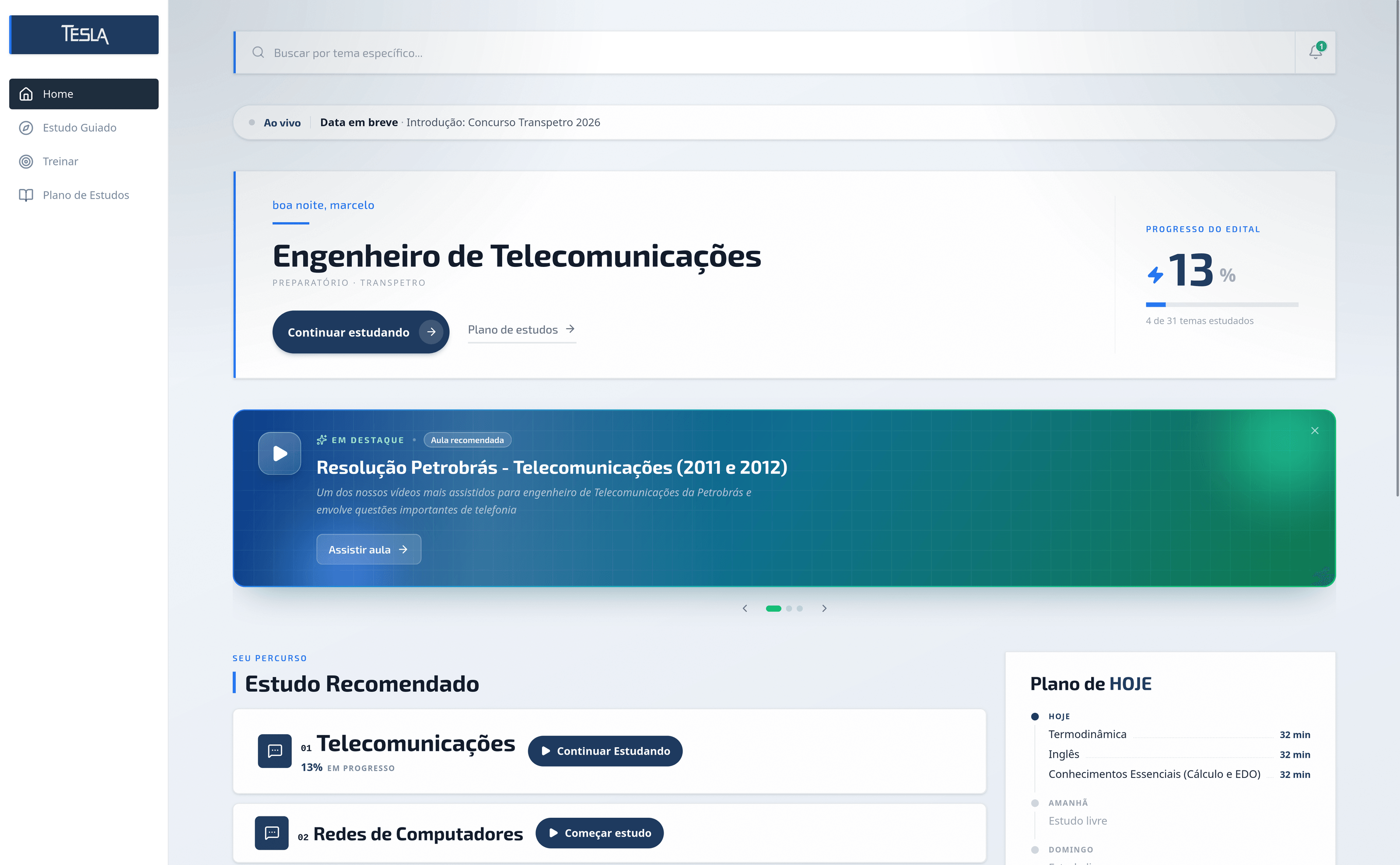The image size is (1400, 865).
Task: Click the Plano de Estudos book icon
Action: click(x=26, y=195)
